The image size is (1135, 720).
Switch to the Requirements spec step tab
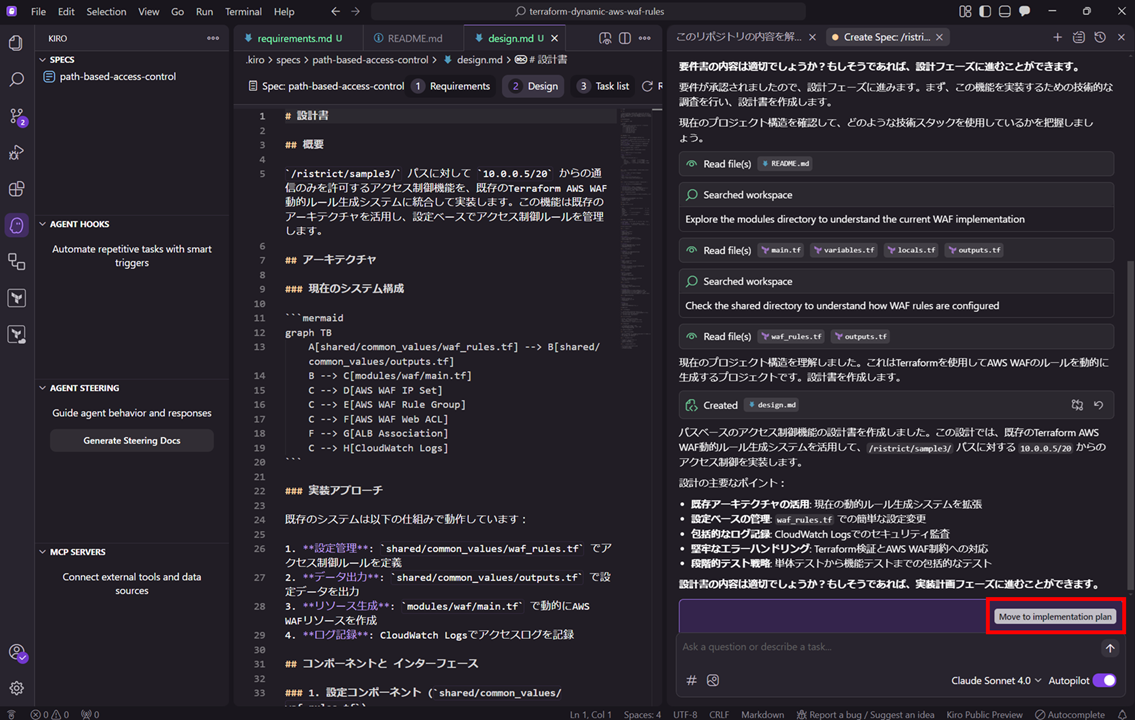[x=452, y=86]
